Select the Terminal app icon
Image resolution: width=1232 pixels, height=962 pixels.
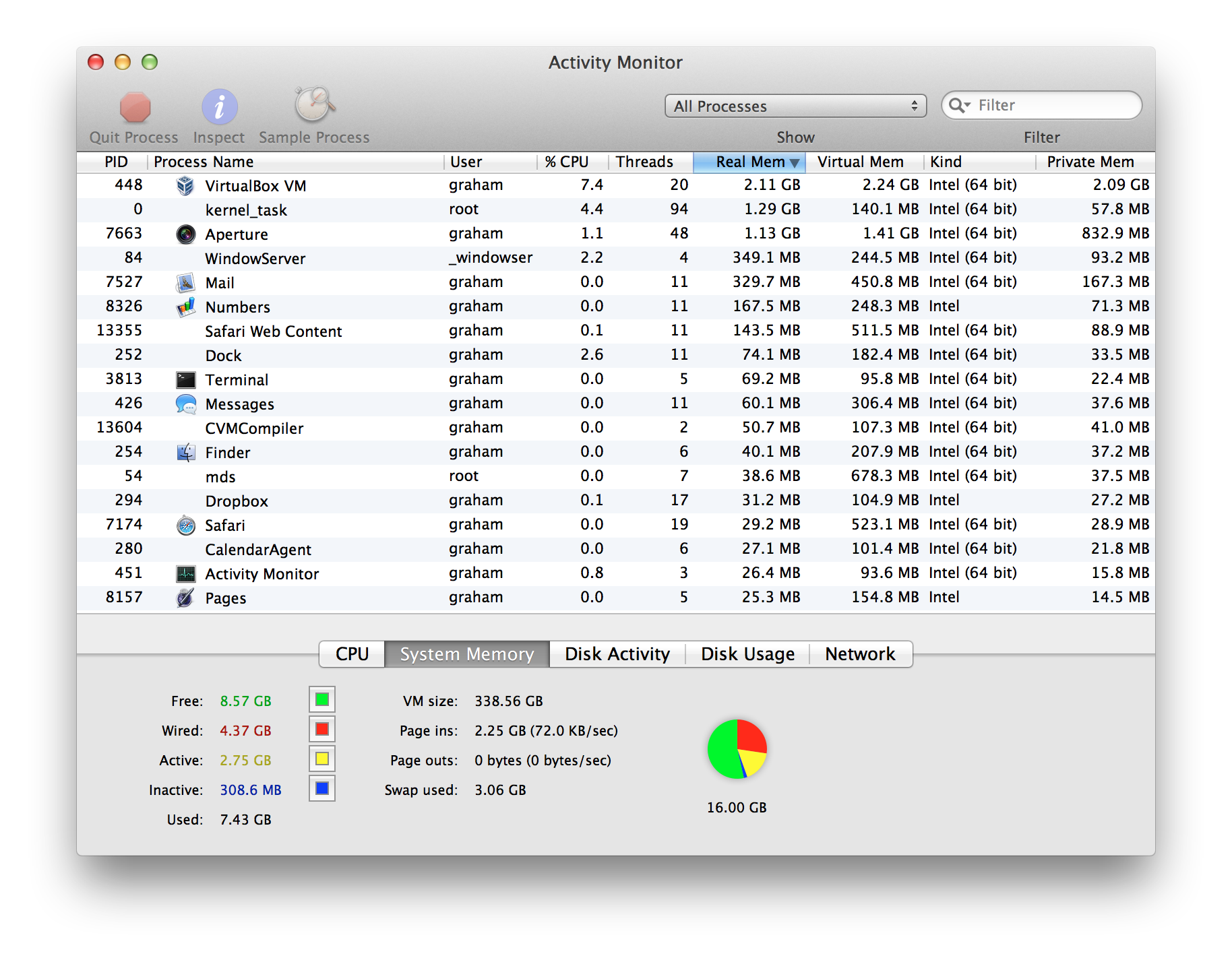point(185,379)
